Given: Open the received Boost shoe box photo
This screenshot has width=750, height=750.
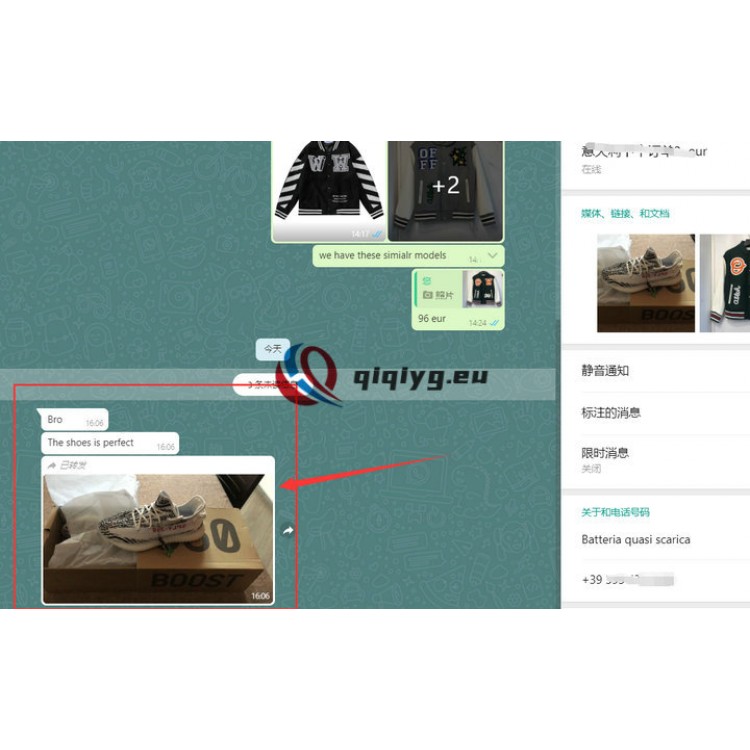Looking at the screenshot, I should tap(158, 538).
